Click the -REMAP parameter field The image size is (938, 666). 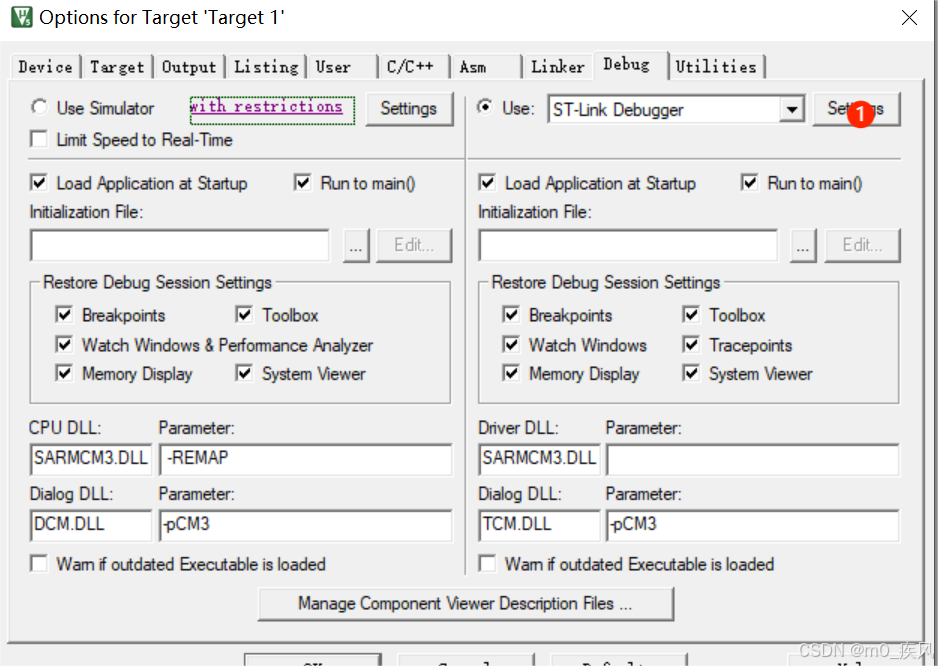(306, 459)
